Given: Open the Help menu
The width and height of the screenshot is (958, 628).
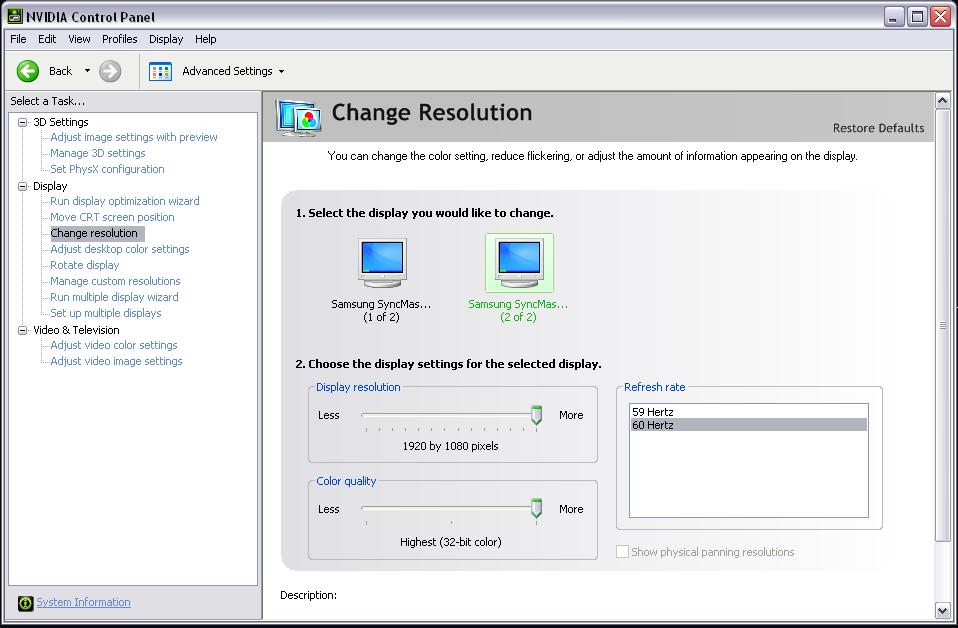Looking at the screenshot, I should tap(206, 39).
